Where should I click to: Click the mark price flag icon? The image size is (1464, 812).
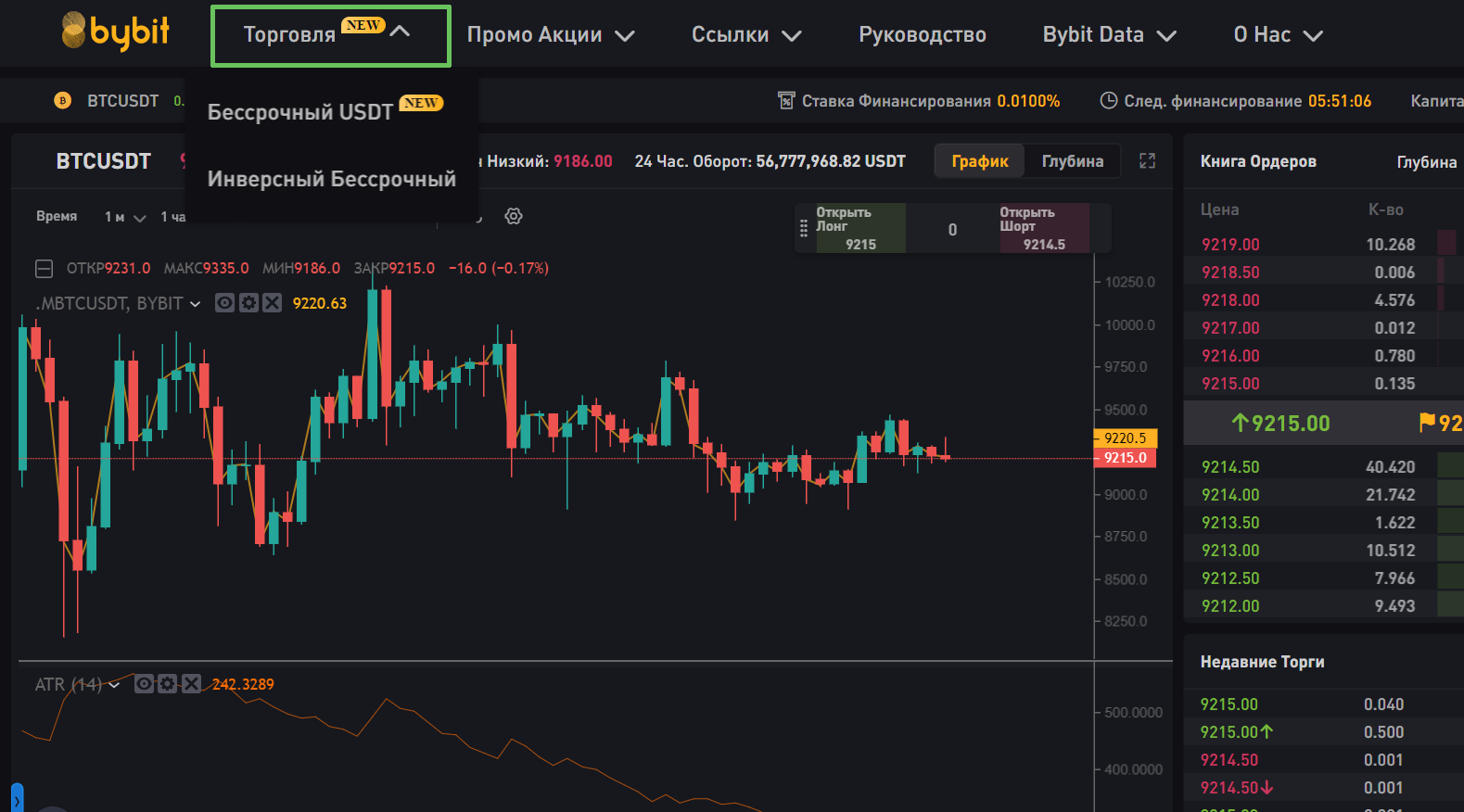[1427, 423]
